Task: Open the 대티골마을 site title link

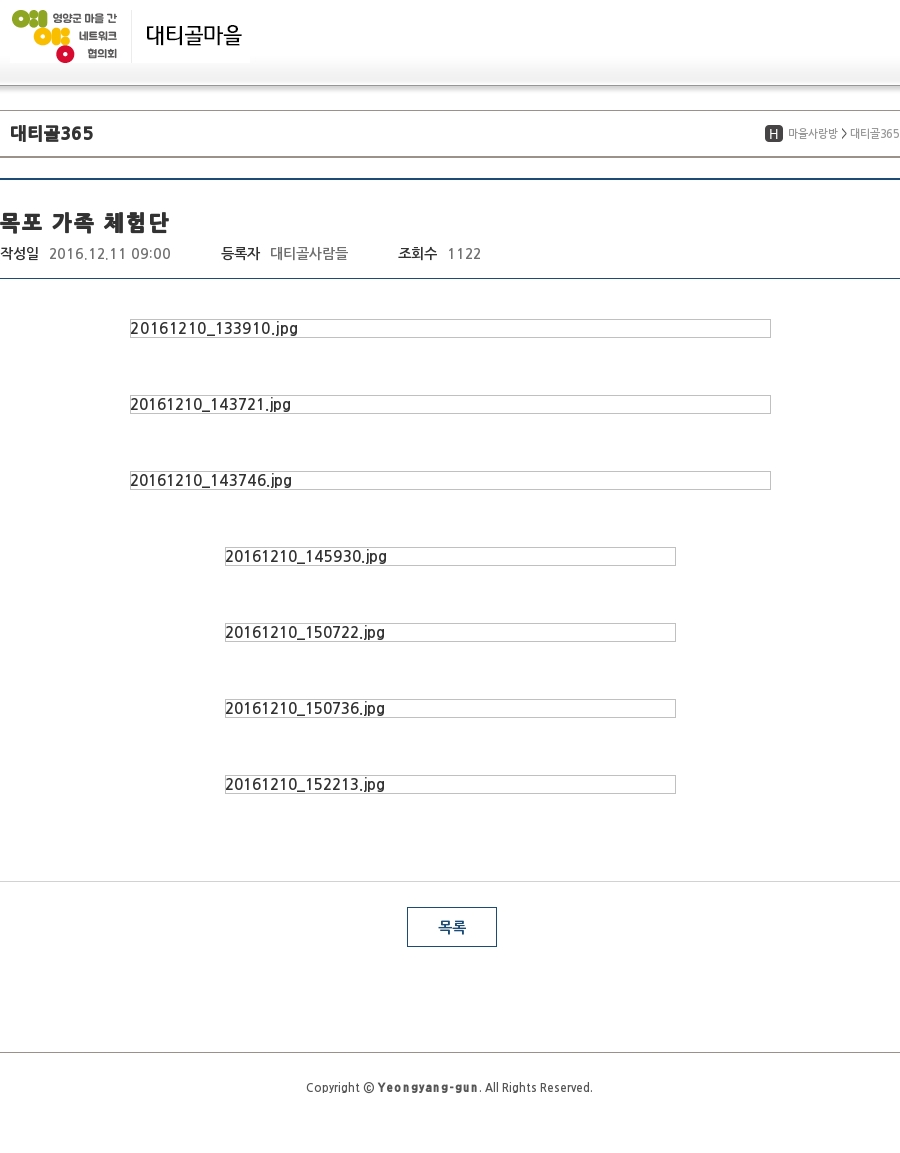Action: pos(194,36)
